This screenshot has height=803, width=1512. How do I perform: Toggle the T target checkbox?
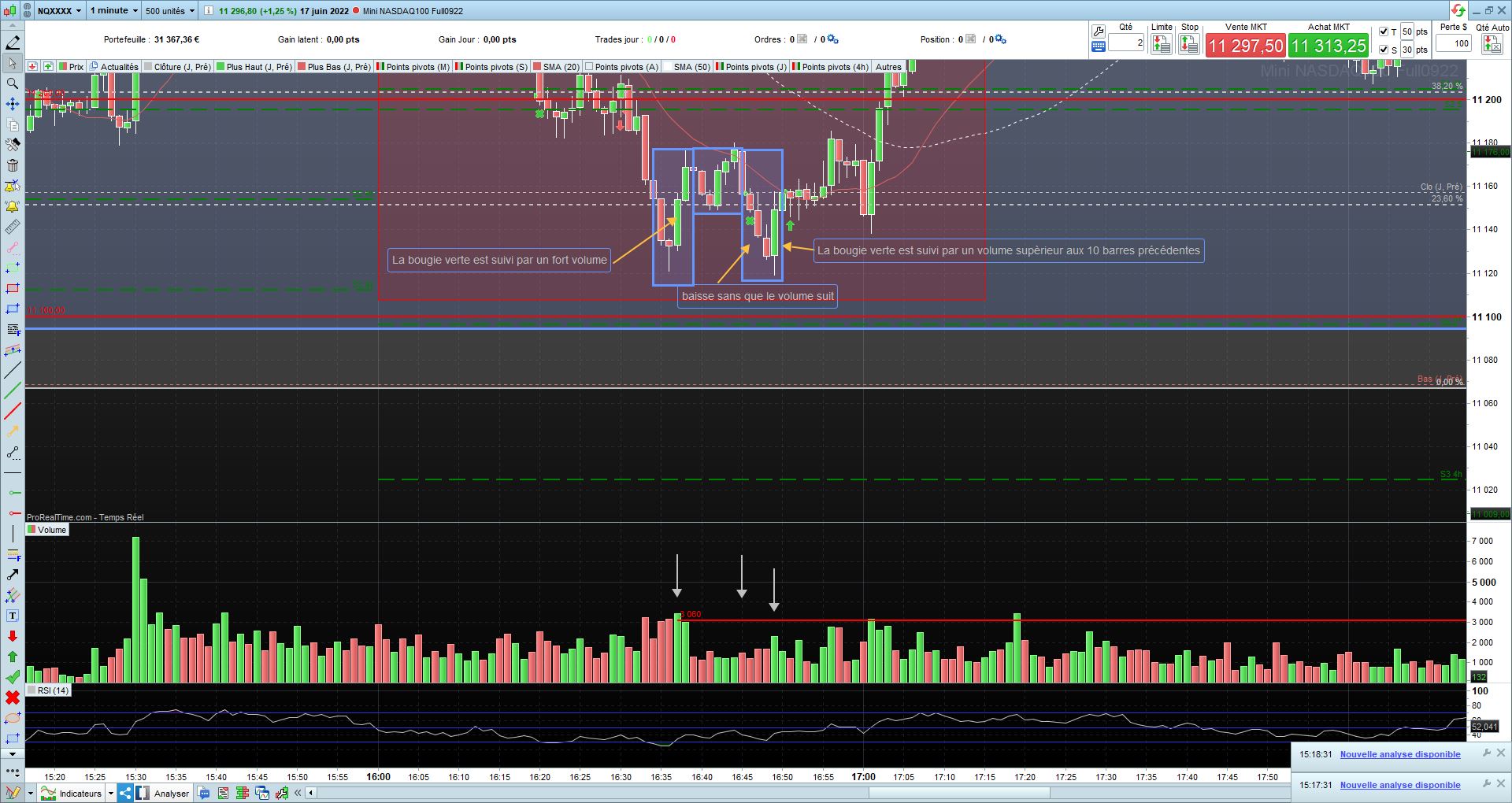[1384, 31]
